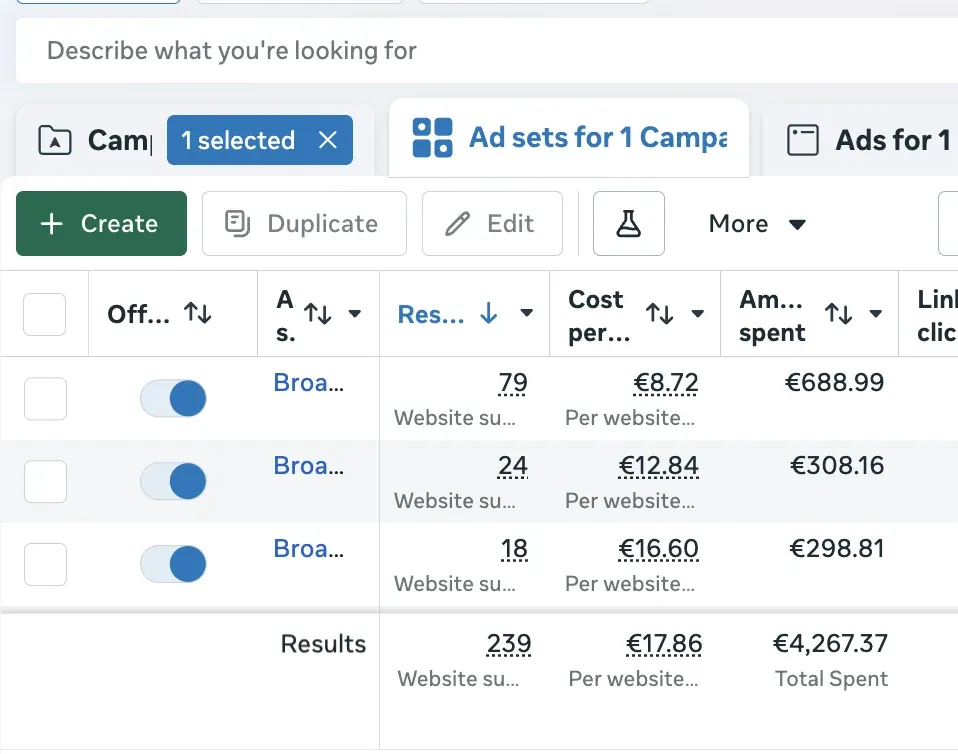Click the Results descending sort arrow
The width and height of the screenshot is (958, 754).
tap(489, 313)
